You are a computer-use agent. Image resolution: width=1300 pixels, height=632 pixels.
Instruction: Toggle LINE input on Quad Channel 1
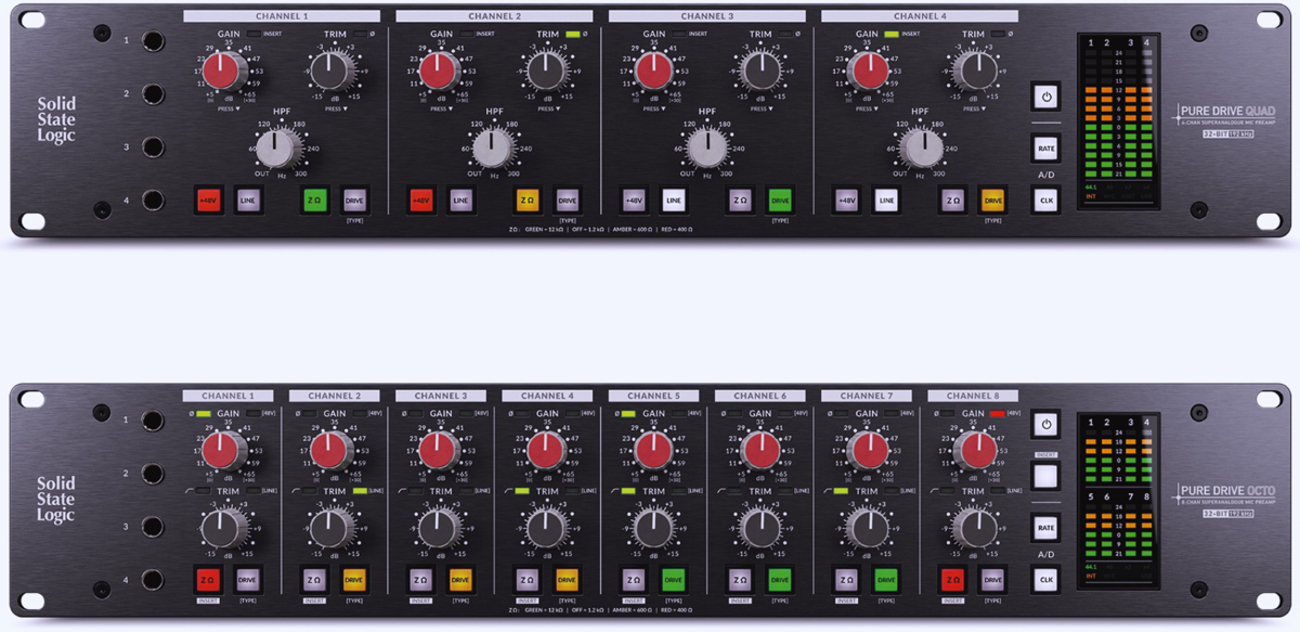click(247, 200)
